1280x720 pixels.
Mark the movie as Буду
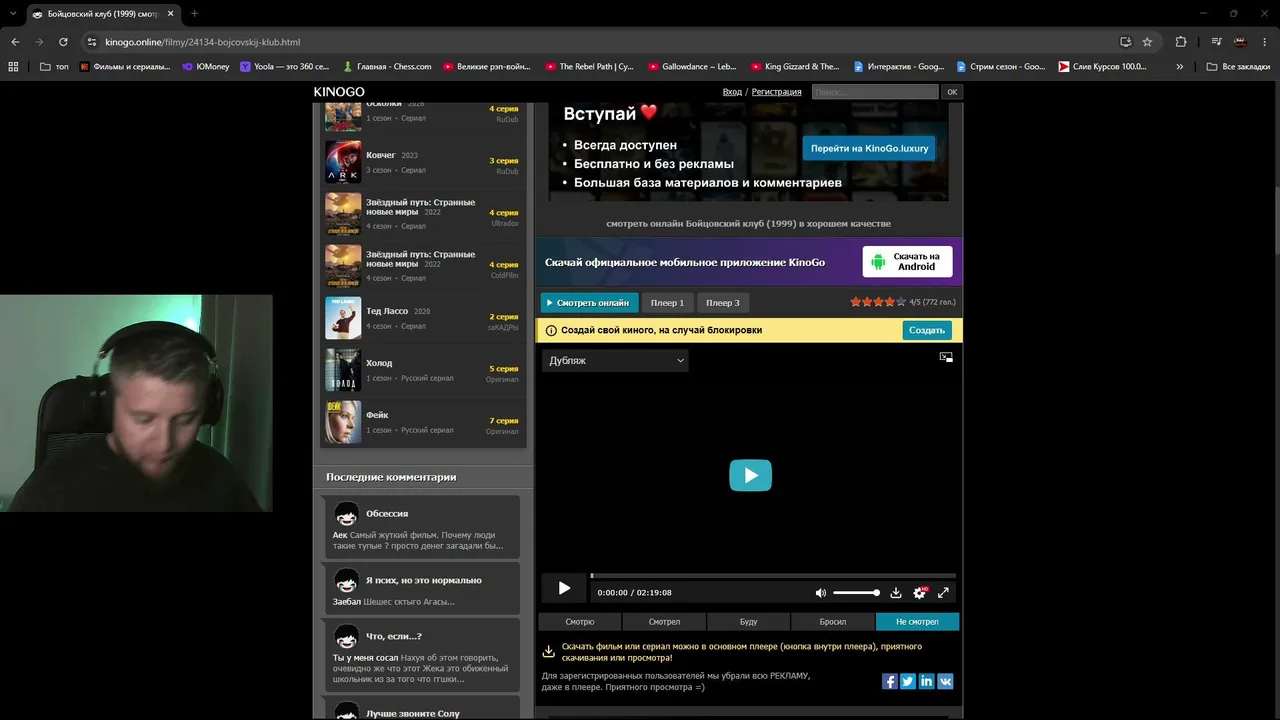click(x=748, y=622)
